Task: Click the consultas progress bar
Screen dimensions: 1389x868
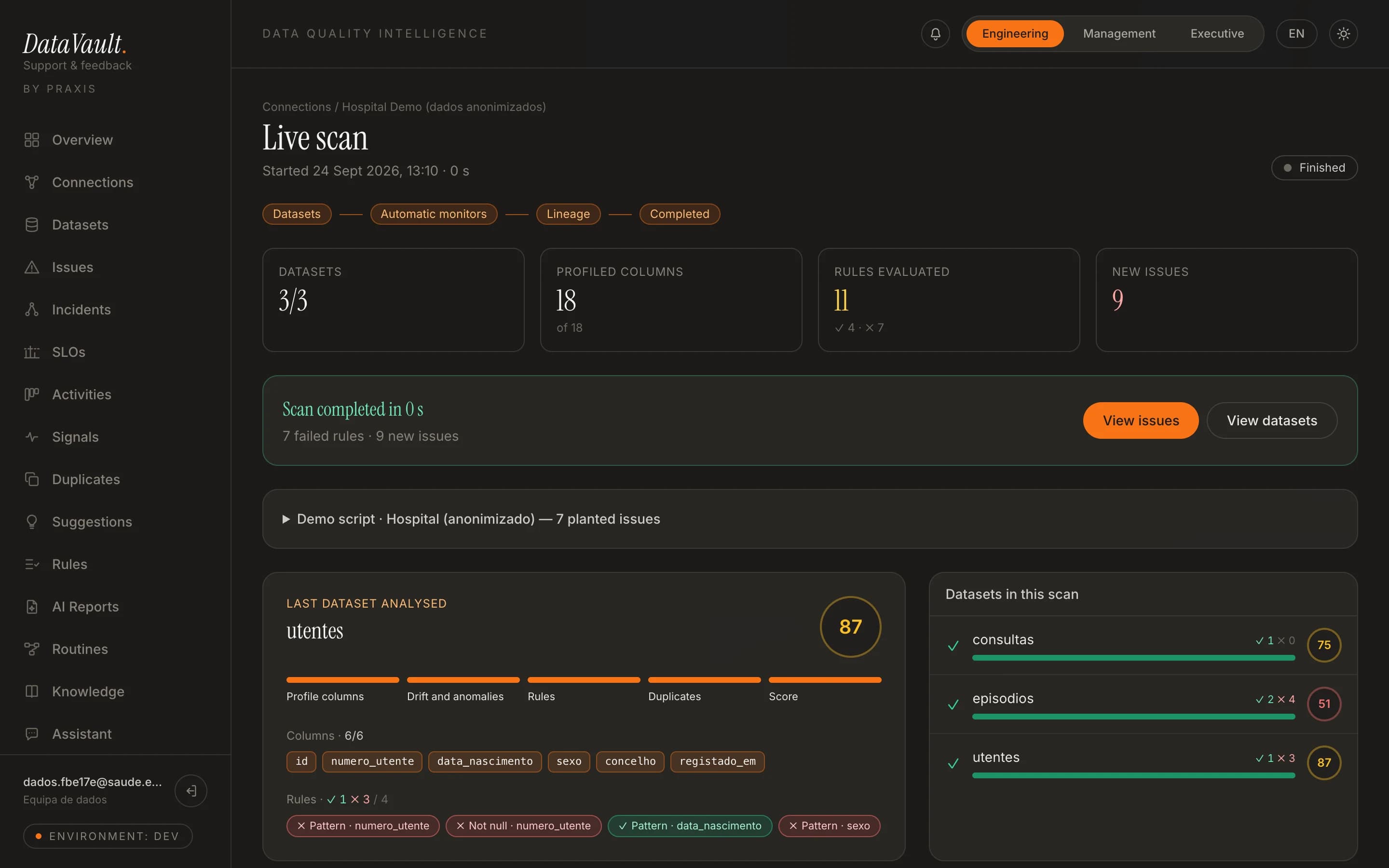Action: coord(1133,658)
